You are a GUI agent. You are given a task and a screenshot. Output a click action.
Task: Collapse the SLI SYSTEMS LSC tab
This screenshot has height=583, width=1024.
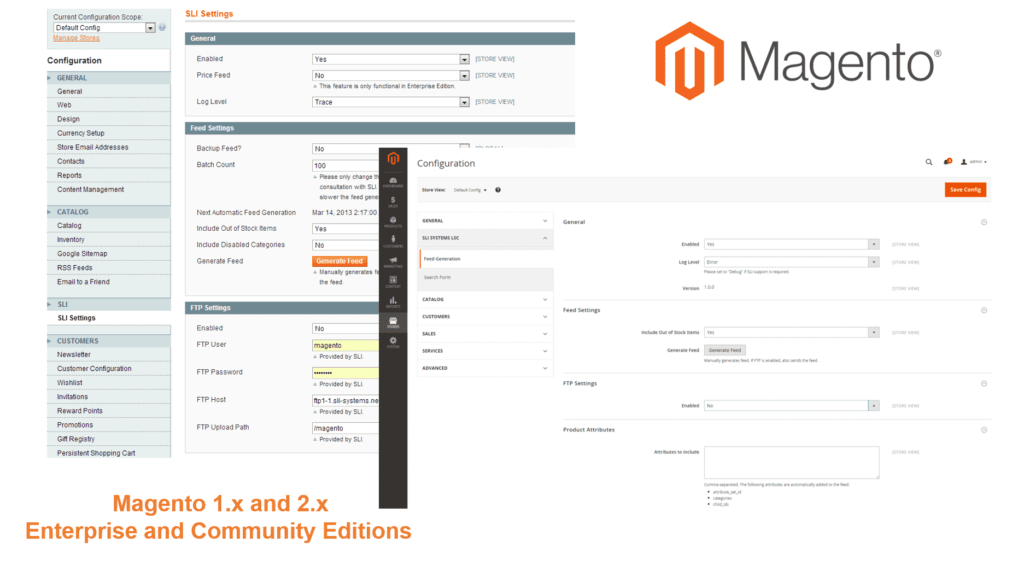pos(485,238)
